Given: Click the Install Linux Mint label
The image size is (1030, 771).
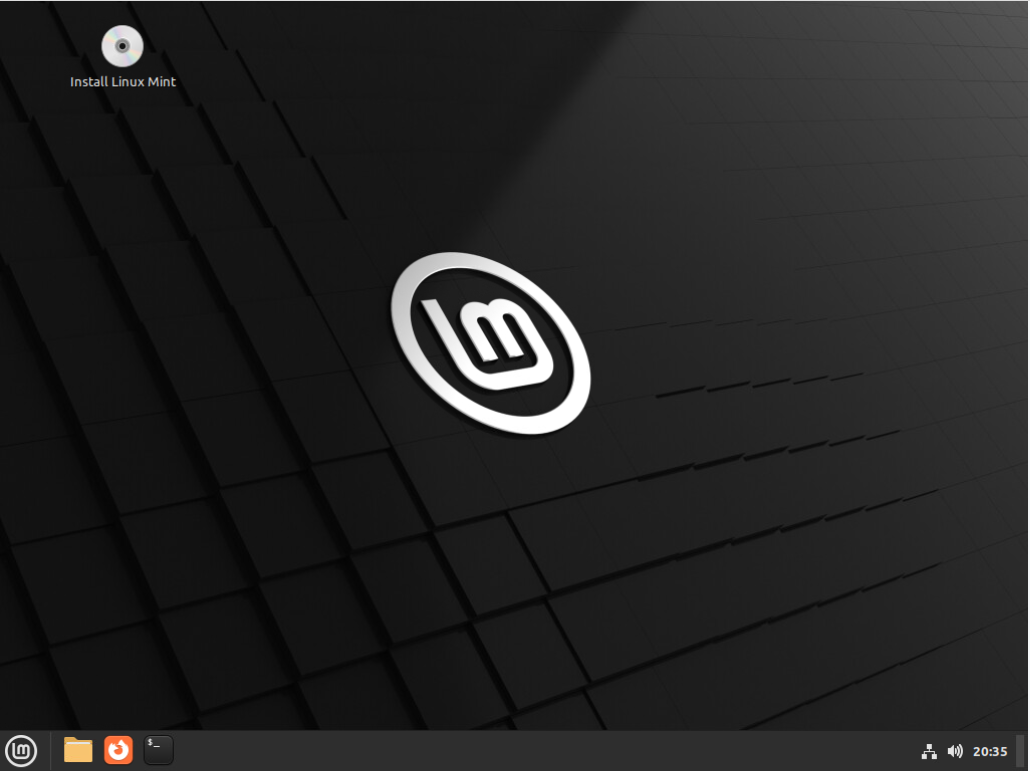Looking at the screenshot, I should coord(123,82).
